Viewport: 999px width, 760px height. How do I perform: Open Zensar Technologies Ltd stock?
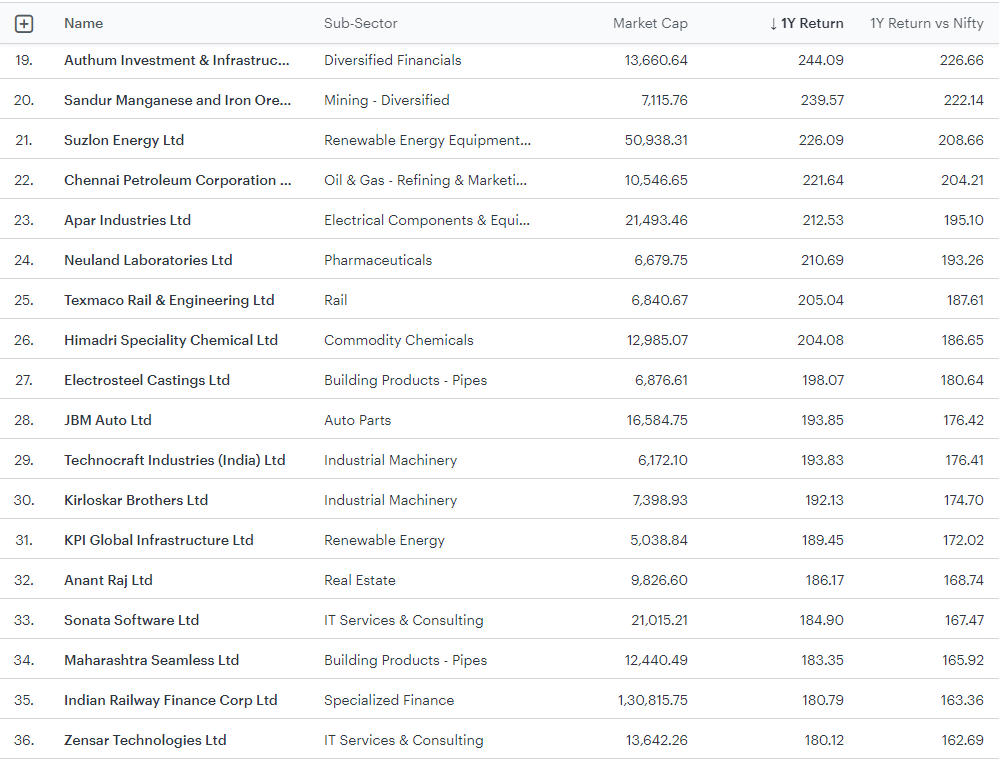coord(145,741)
